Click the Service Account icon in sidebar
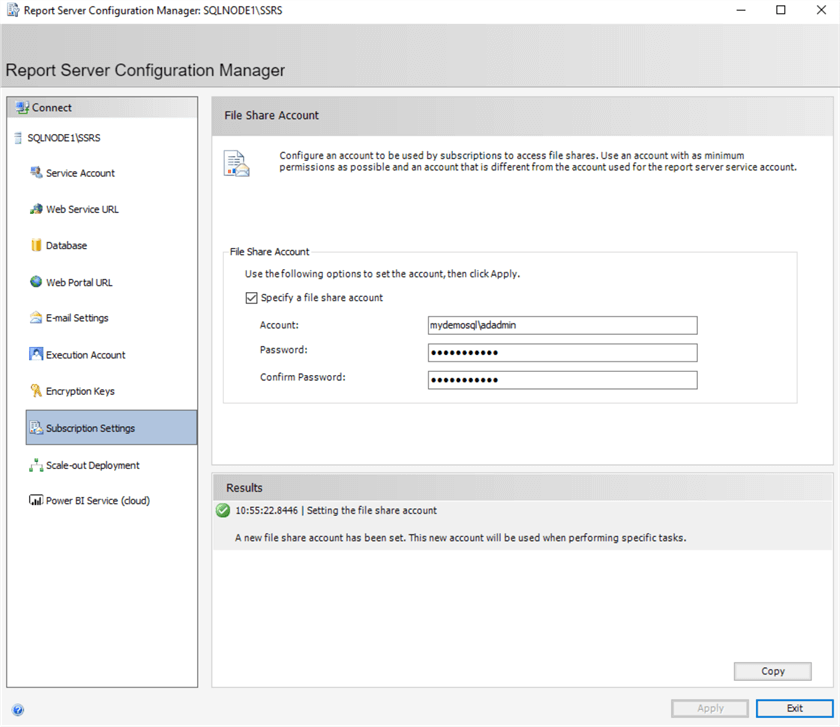 (36, 173)
